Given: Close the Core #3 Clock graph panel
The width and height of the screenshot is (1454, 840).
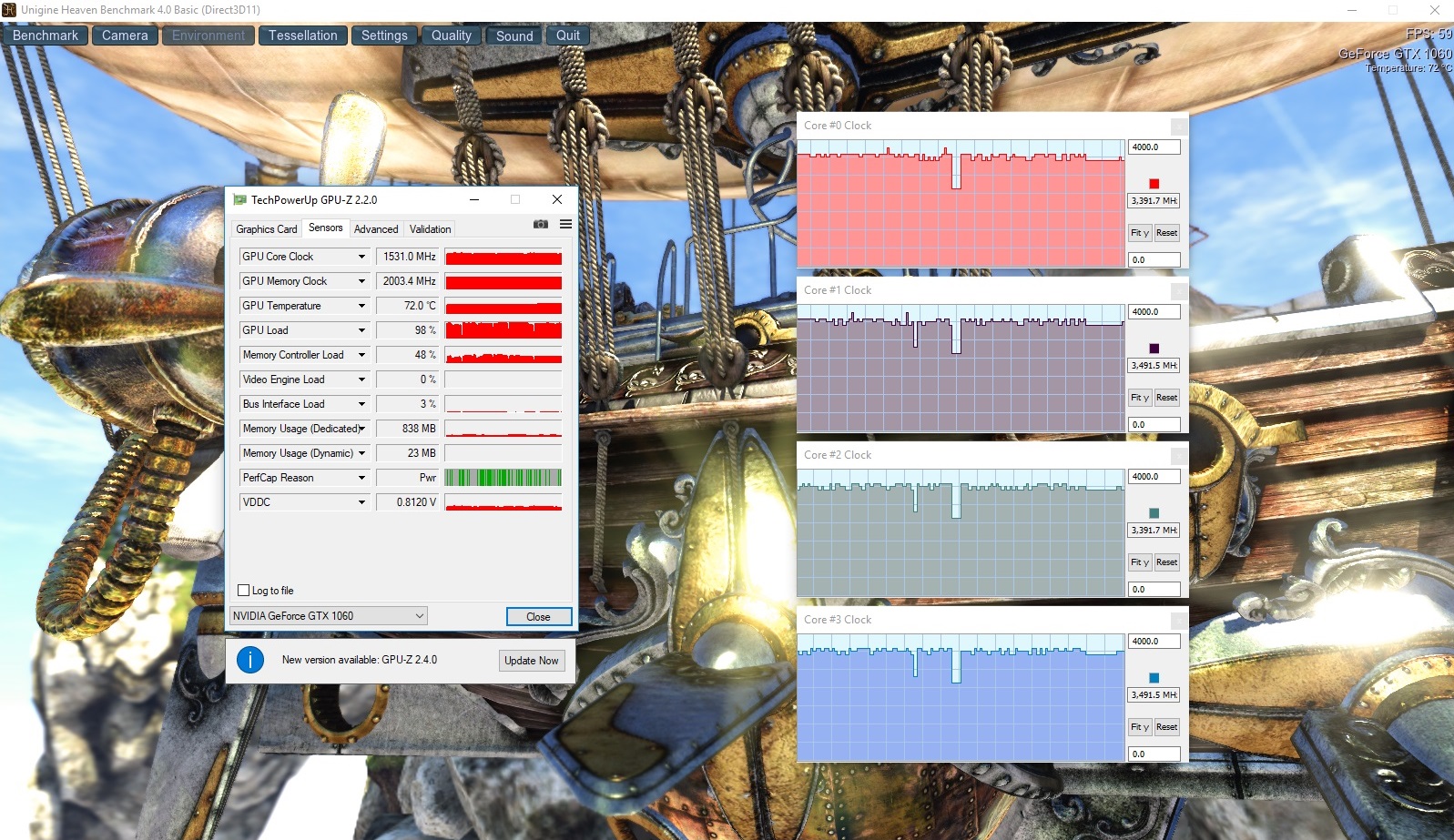Looking at the screenshot, I should (1179, 621).
